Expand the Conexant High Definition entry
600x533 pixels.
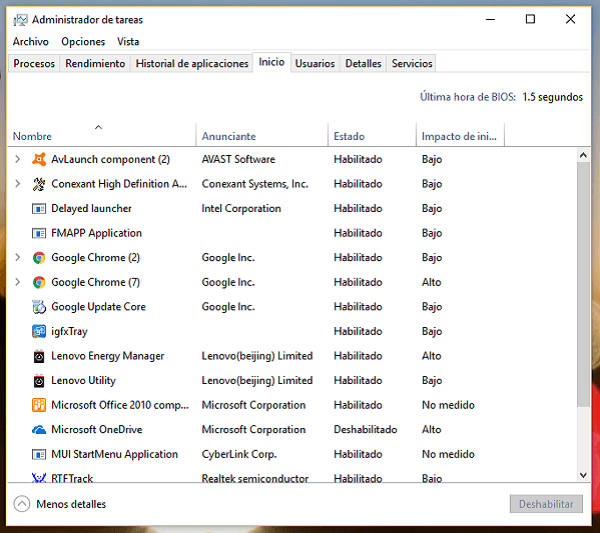click(17, 184)
